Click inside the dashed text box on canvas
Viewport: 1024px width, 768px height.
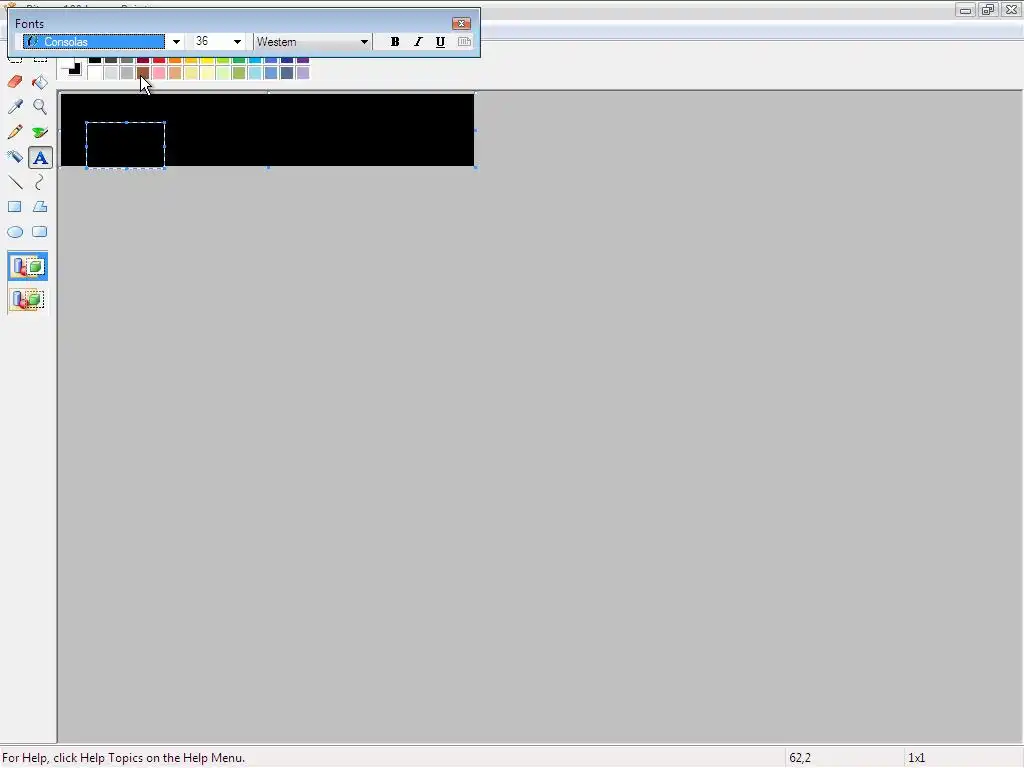pyautogui.click(x=125, y=145)
